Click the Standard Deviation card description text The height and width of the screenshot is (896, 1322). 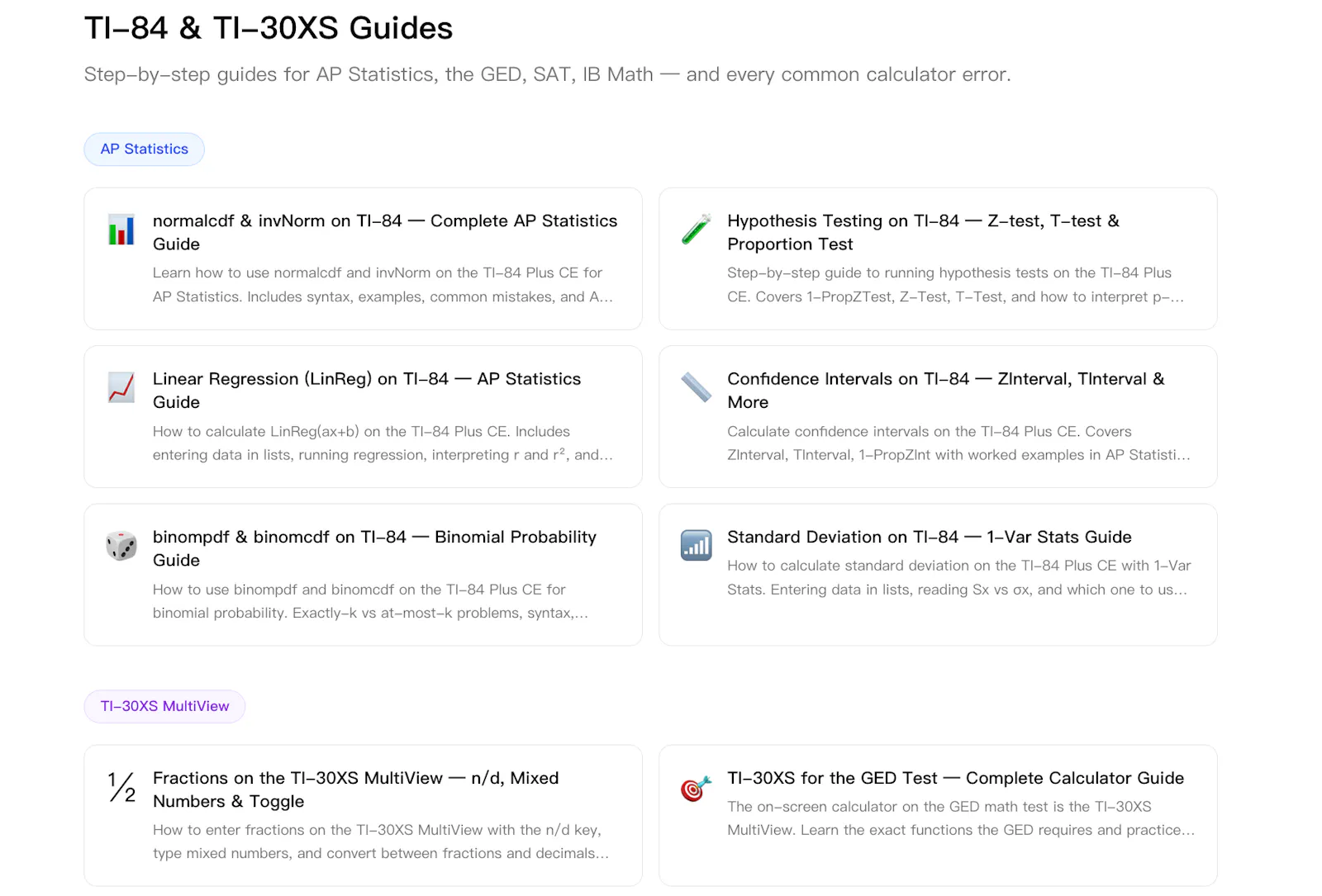tap(959, 577)
